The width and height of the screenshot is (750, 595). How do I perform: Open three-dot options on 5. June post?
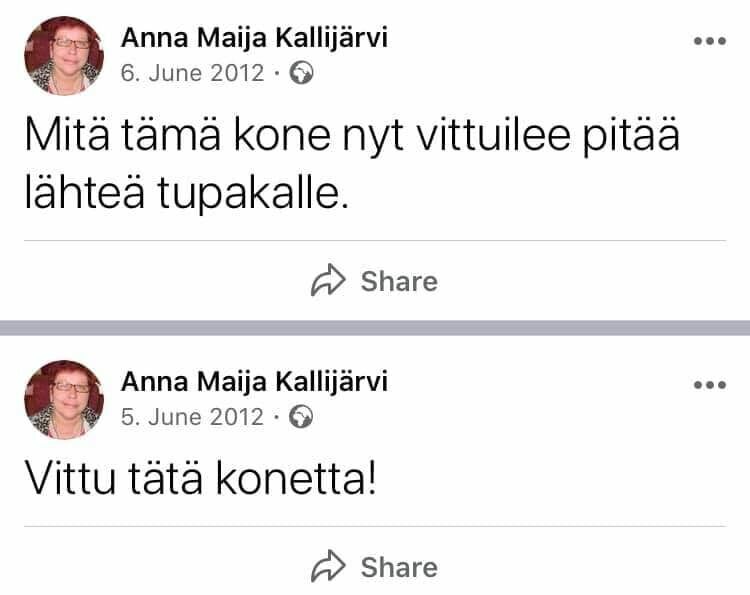709,385
